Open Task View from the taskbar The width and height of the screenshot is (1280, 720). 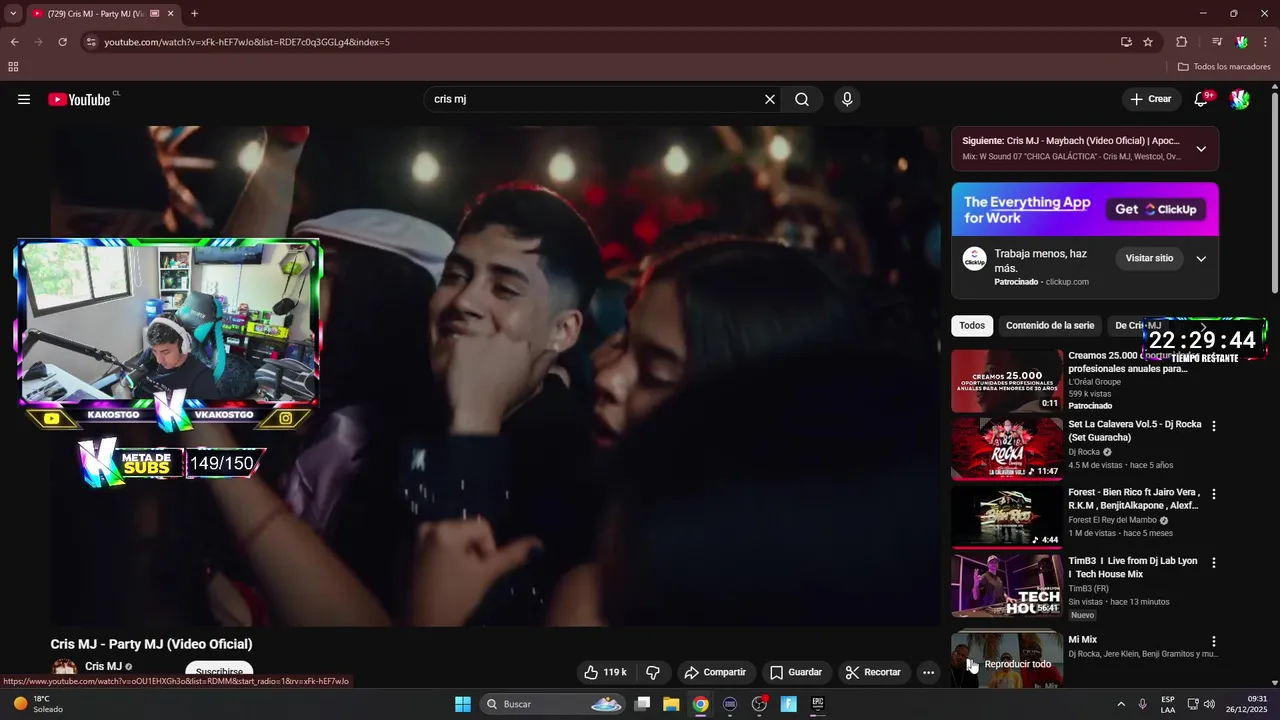click(643, 704)
